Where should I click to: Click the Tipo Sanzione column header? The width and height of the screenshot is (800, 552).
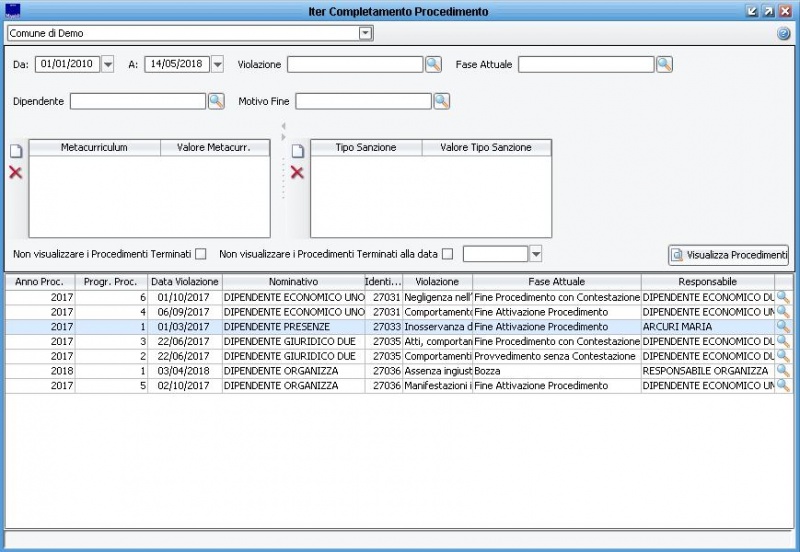point(366,147)
